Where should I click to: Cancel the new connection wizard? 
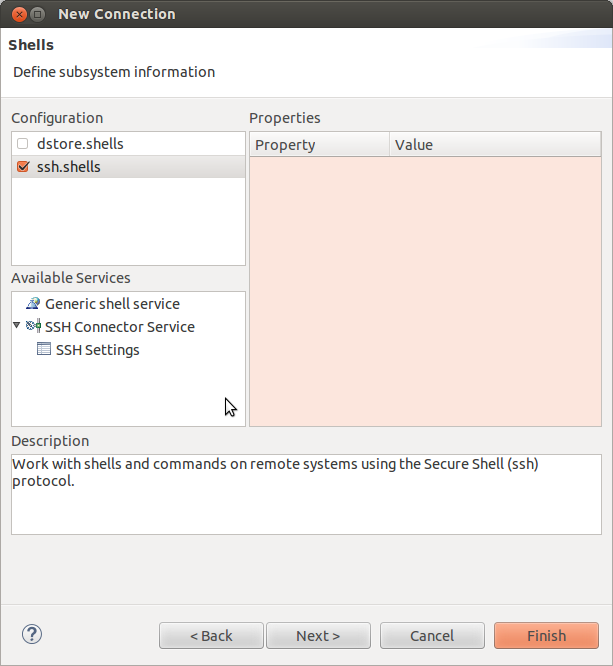[432, 636]
